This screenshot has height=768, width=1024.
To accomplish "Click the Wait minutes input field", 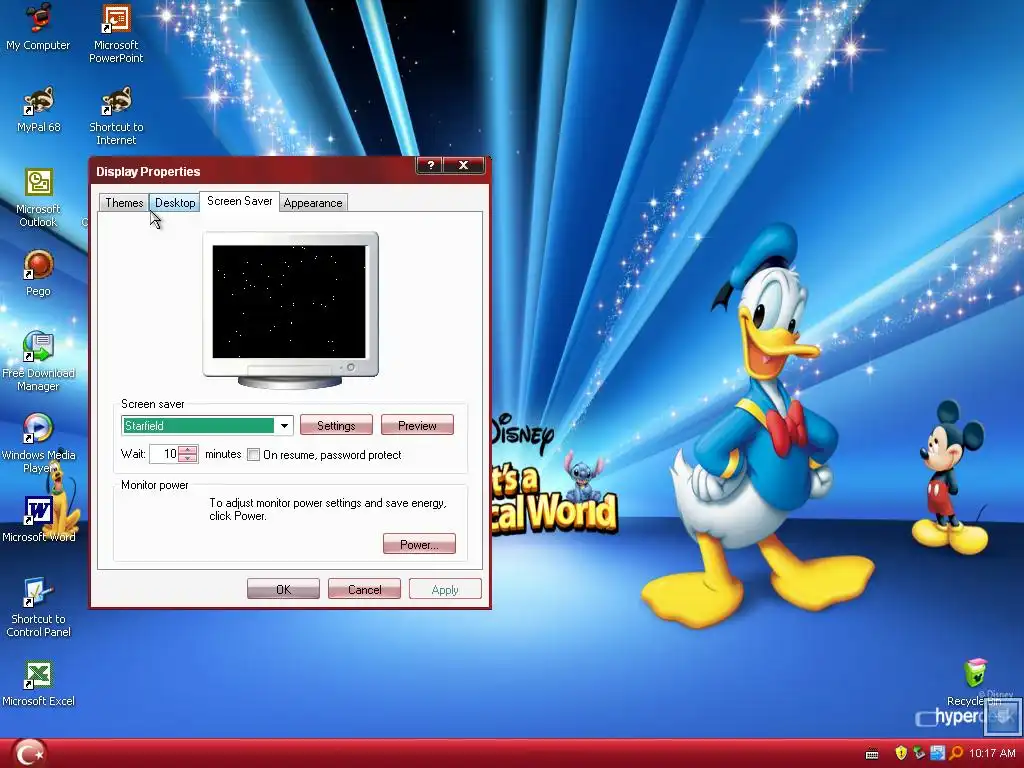I will [165, 454].
